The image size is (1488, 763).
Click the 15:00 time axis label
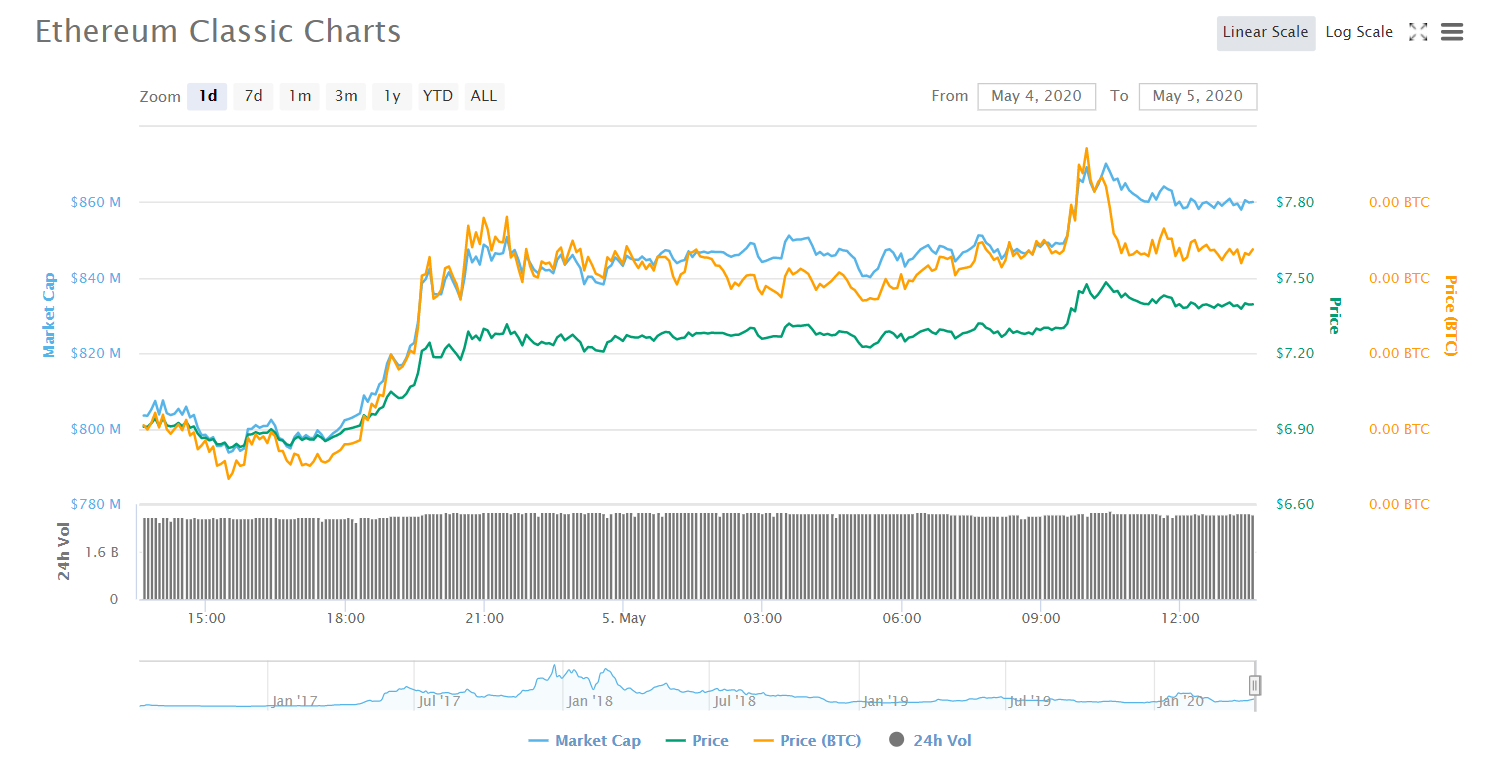click(206, 618)
